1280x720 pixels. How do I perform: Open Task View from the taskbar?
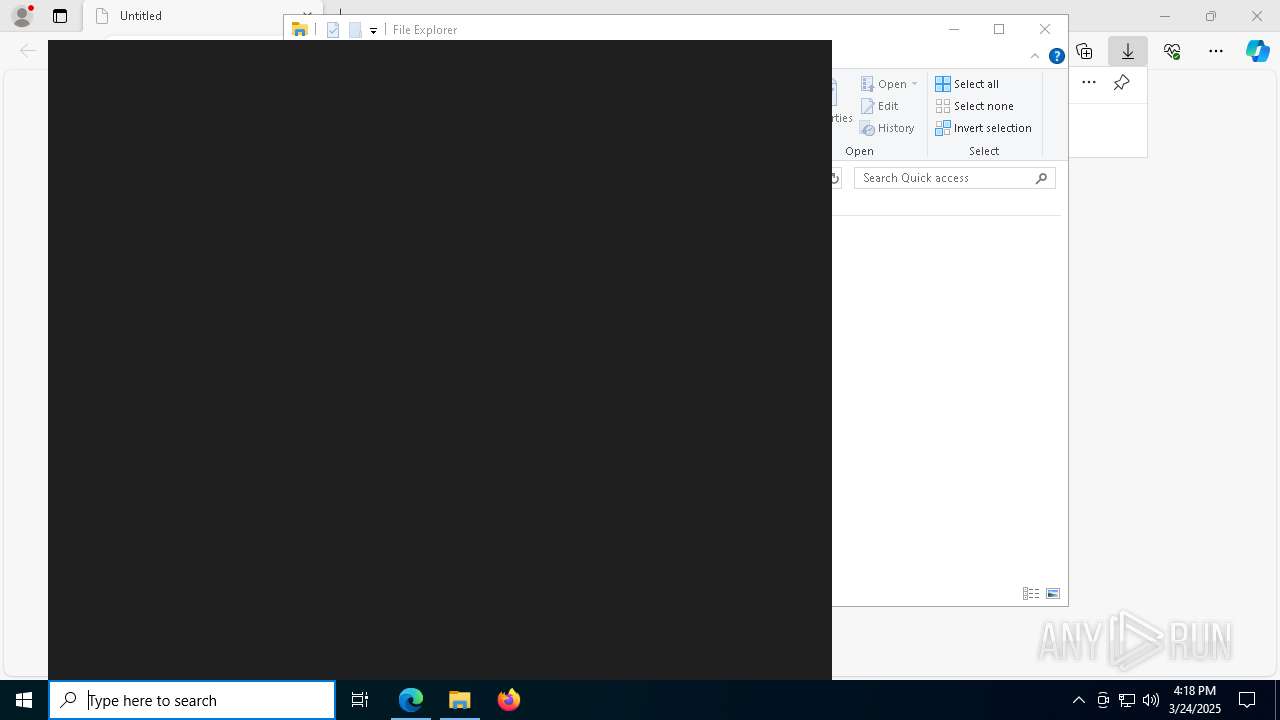(x=360, y=700)
